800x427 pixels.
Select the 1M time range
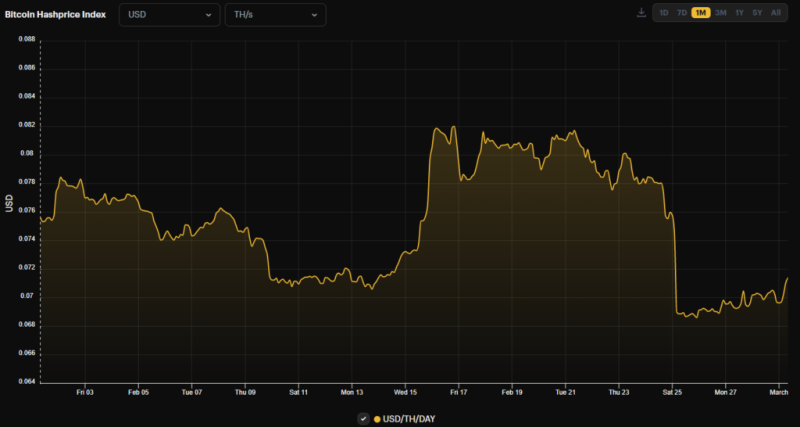click(701, 13)
